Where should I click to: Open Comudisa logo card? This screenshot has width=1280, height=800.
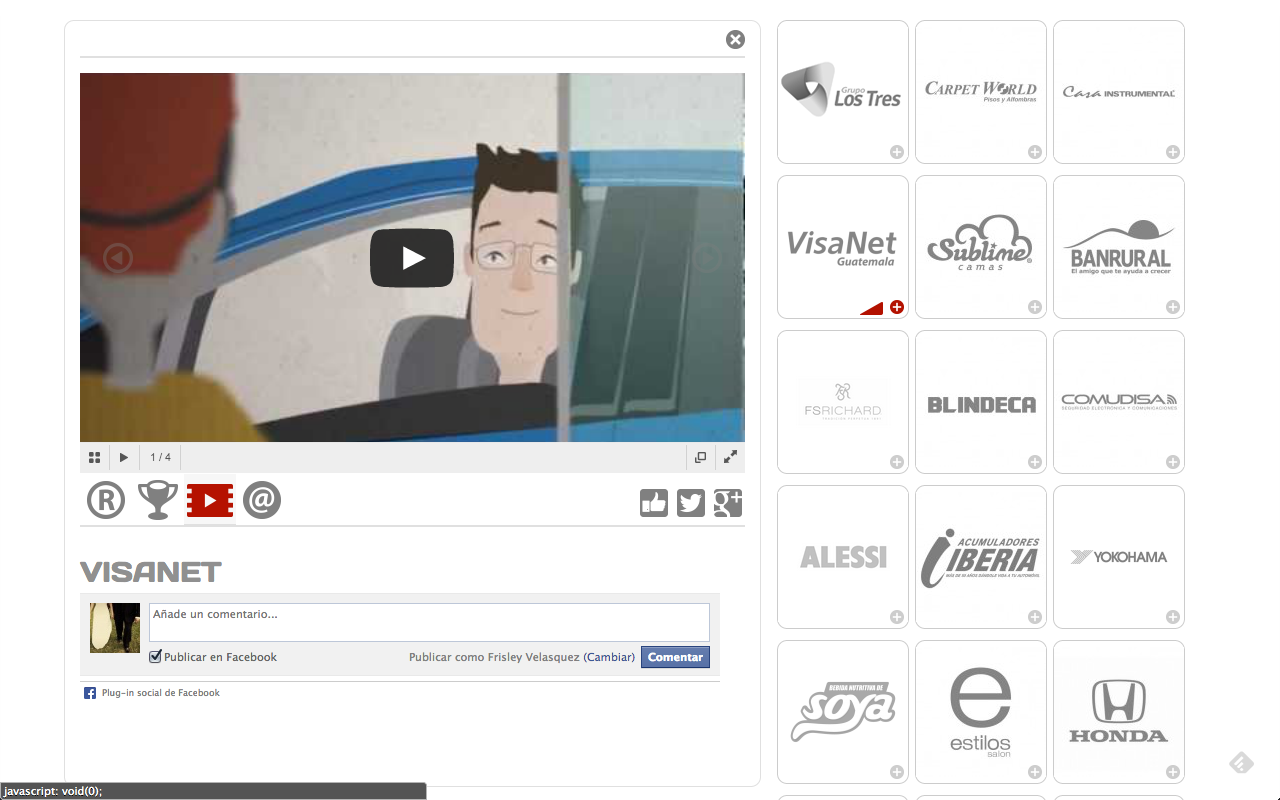1119,402
